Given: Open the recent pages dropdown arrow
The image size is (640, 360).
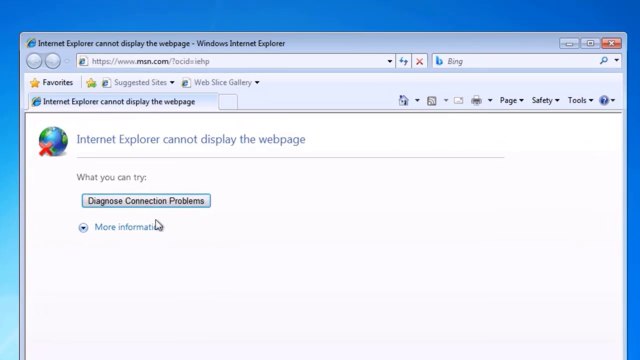Looking at the screenshot, I should coord(67,61).
